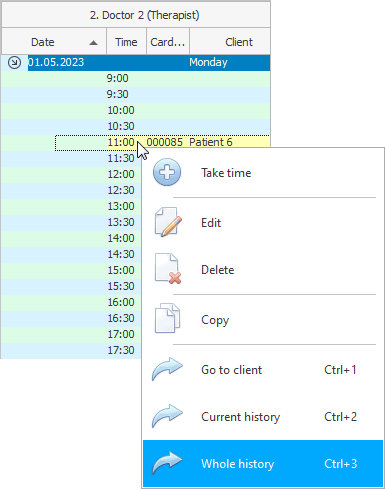Open Current history menu entry
The image size is (385, 489).
pos(262,417)
